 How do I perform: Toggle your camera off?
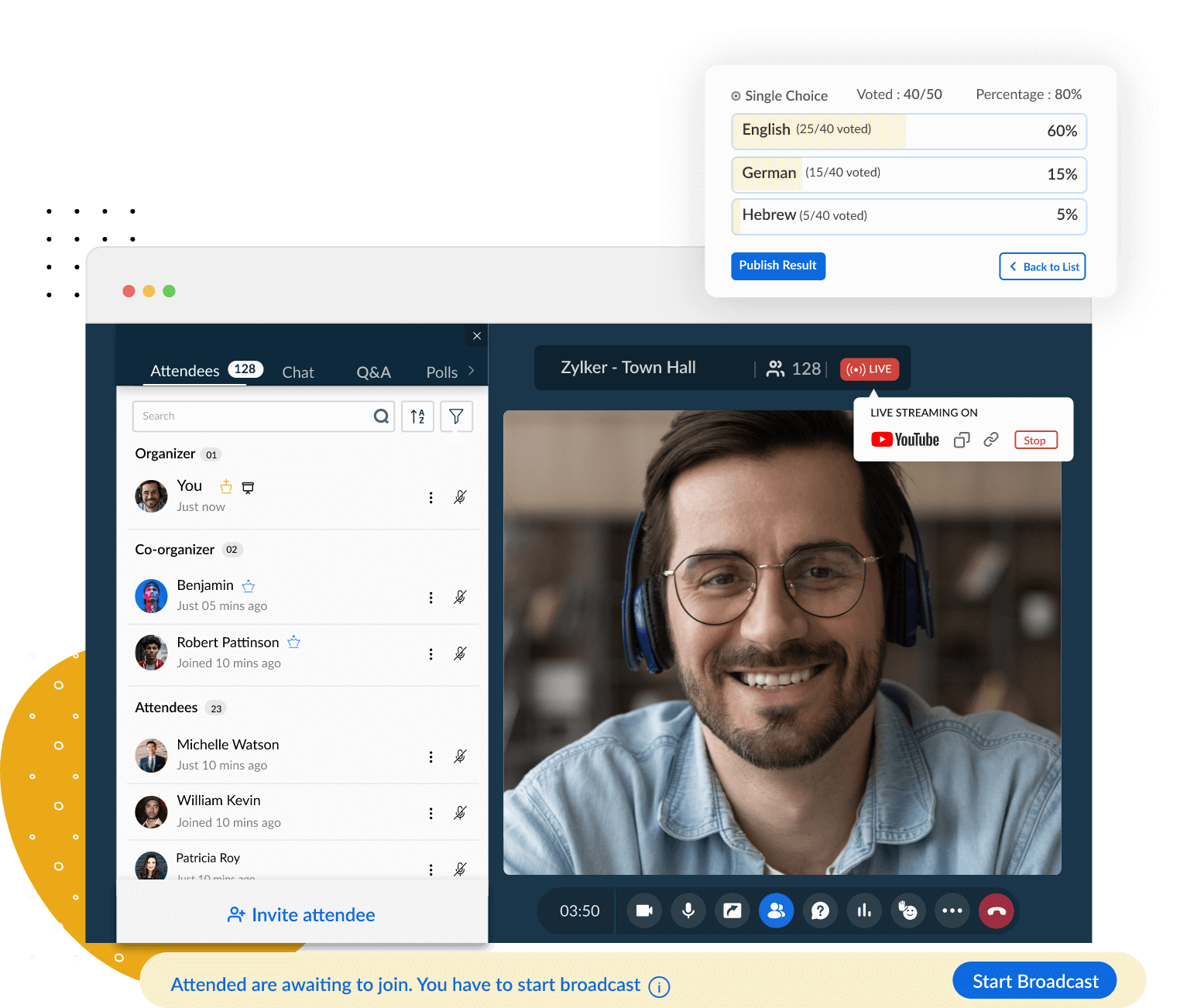[x=643, y=910]
